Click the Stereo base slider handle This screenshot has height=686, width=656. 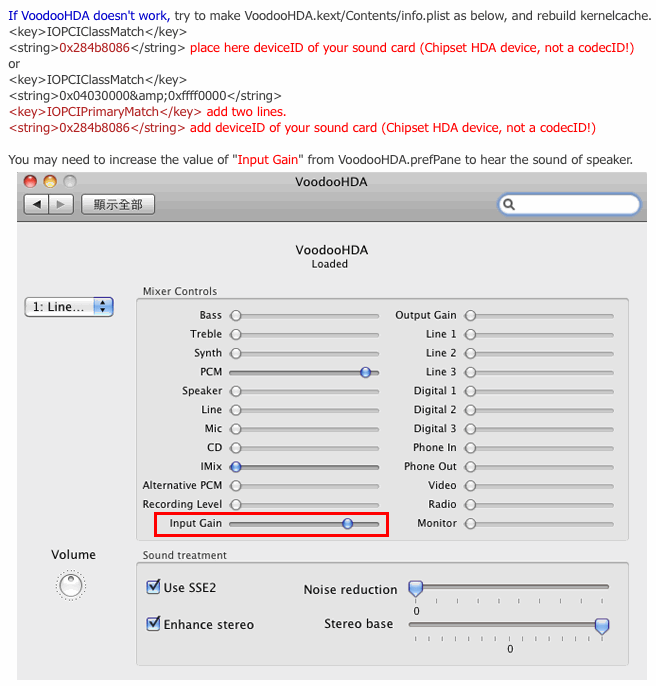602,626
